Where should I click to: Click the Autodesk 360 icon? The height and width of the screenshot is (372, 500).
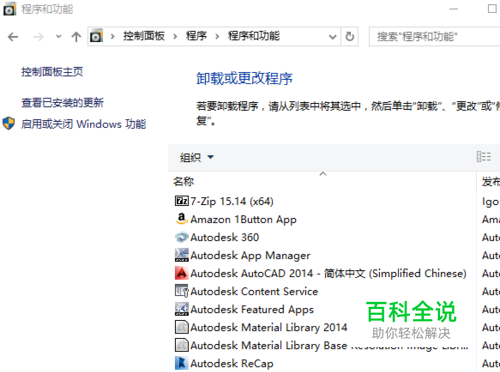[x=181, y=237]
